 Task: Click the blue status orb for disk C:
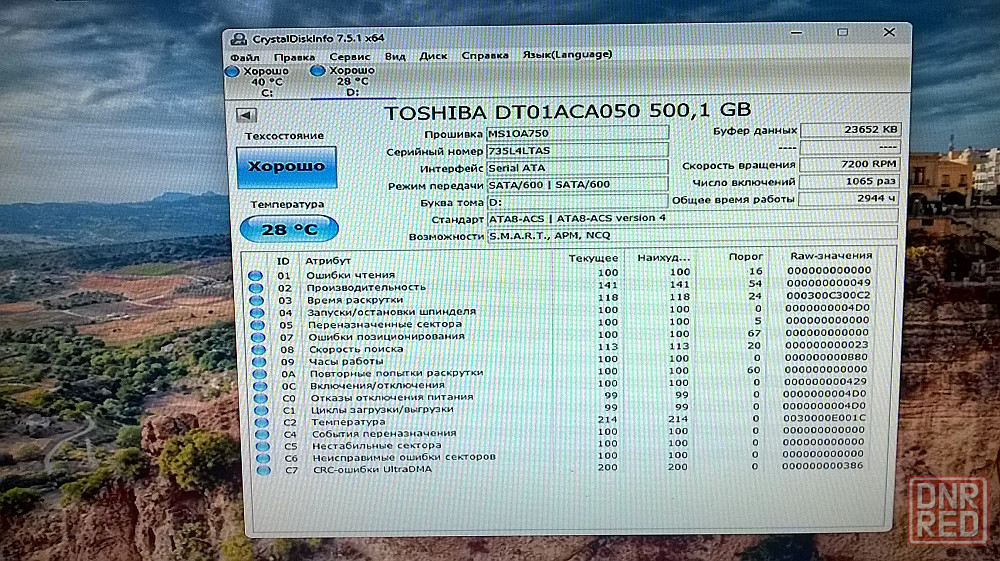[232, 72]
